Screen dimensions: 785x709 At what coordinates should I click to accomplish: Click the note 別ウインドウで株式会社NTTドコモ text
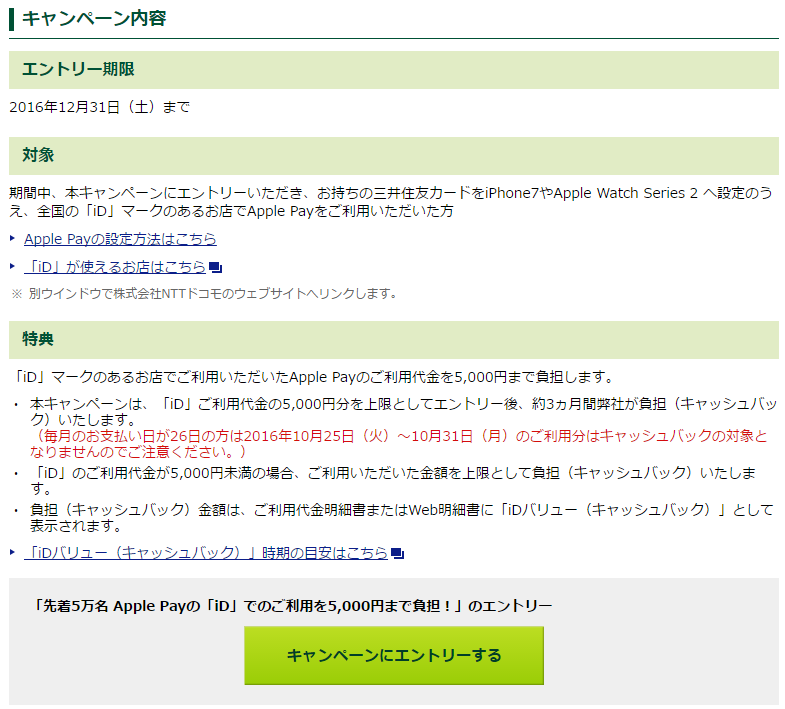tap(204, 293)
